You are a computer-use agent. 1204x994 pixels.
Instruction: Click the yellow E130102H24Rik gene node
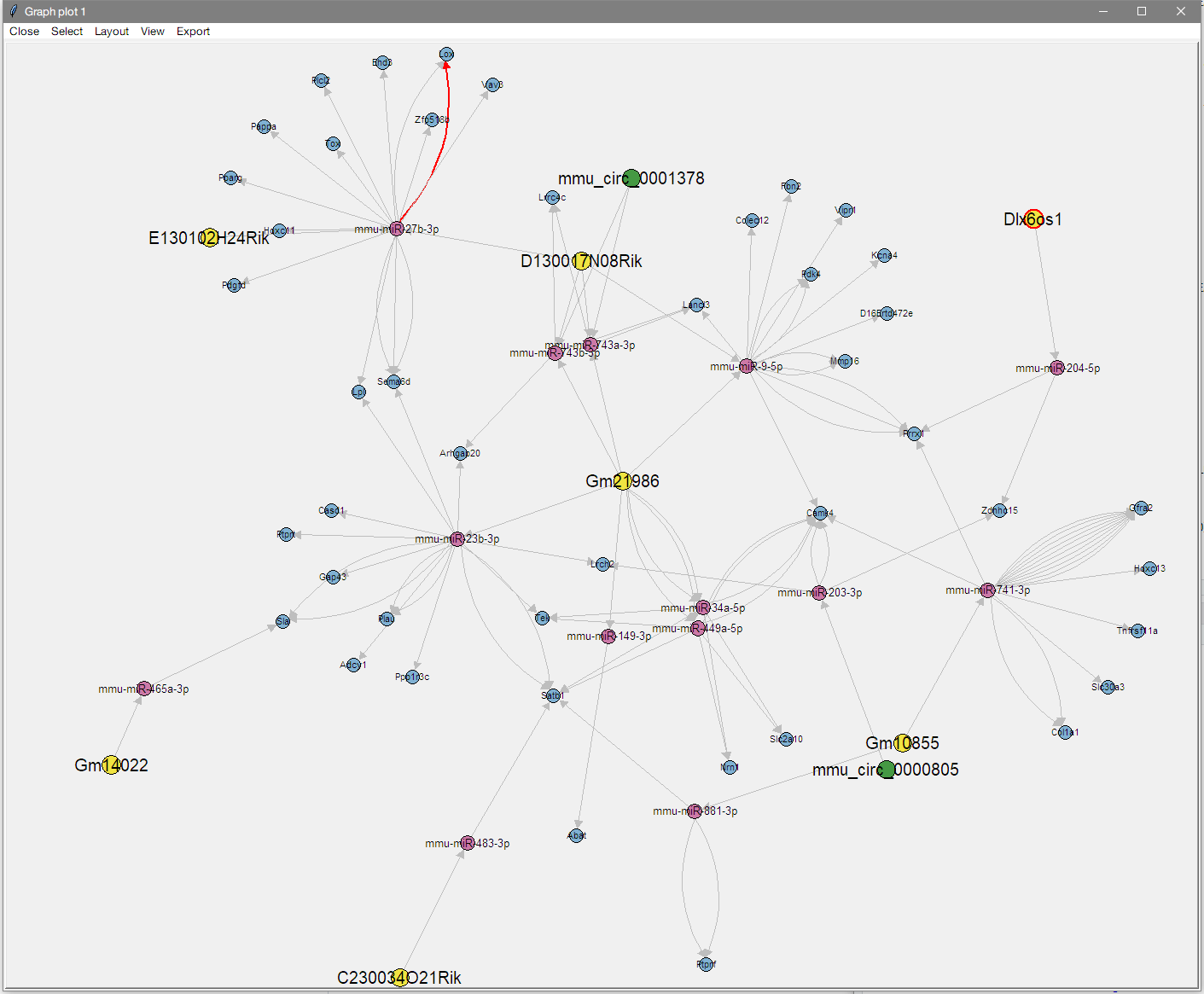tap(207, 239)
